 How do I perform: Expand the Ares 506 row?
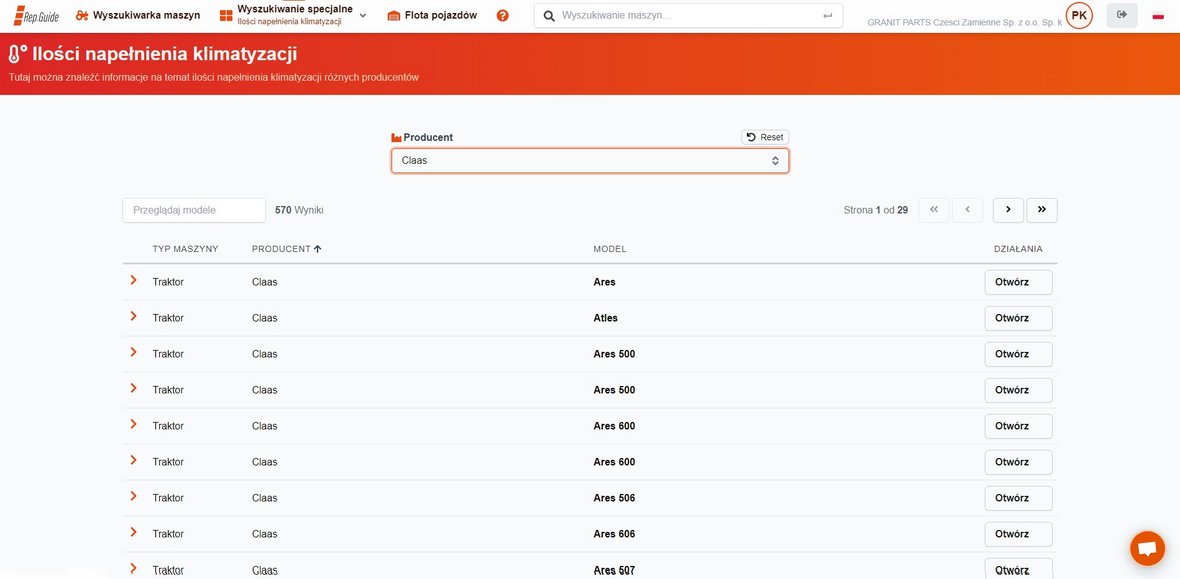pyautogui.click(x=133, y=496)
